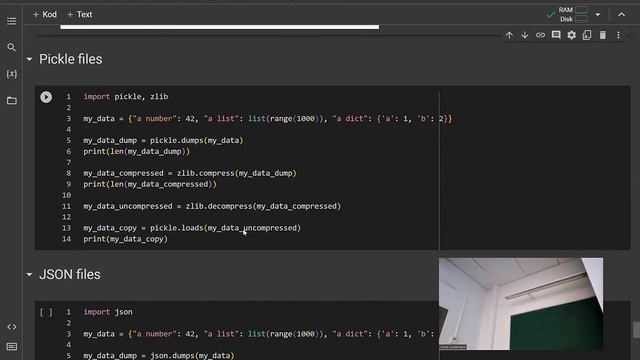The image size is (640, 360).
Task: Click the connected green checkmark
Action: [x=551, y=15]
